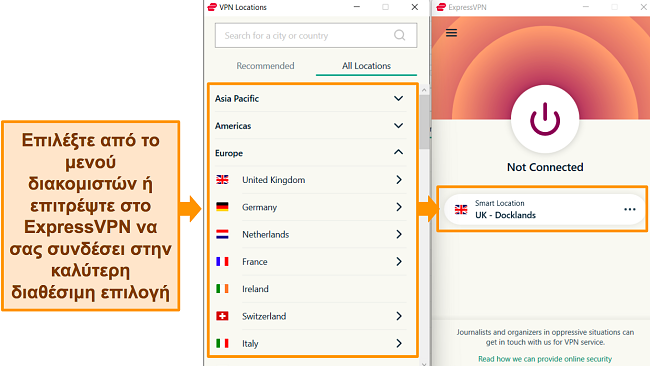Click the Ireland flag icon
The height and width of the screenshot is (366, 650).
click(x=222, y=288)
